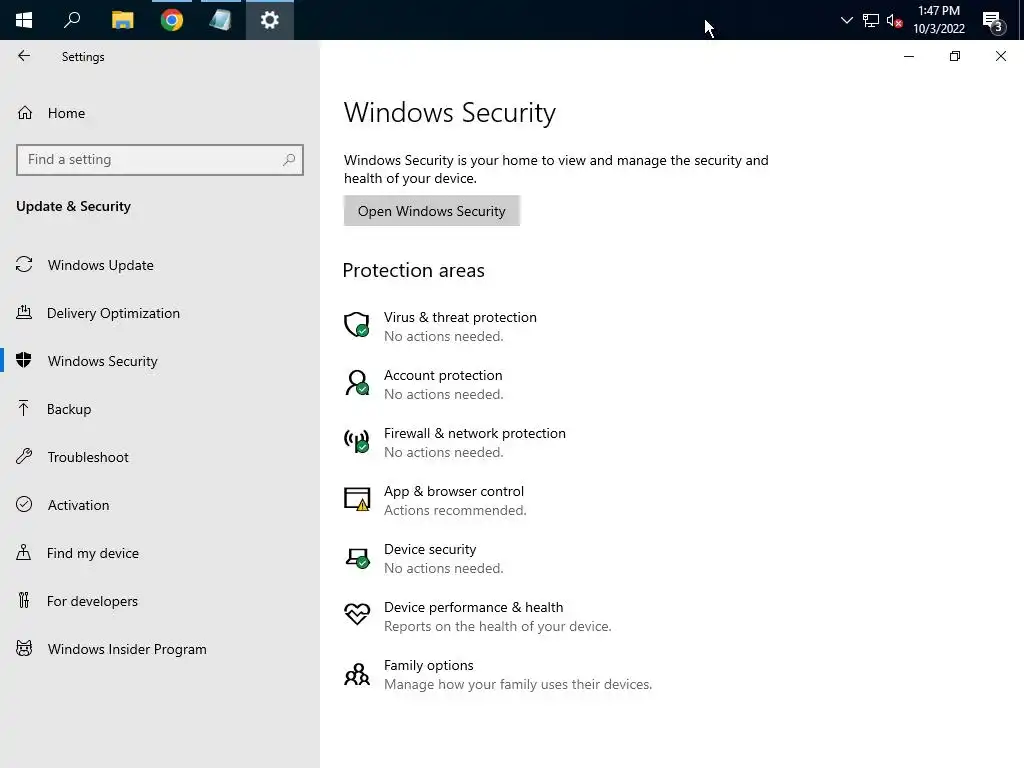Click the Device security laptop icon

(x=357, y=558)
